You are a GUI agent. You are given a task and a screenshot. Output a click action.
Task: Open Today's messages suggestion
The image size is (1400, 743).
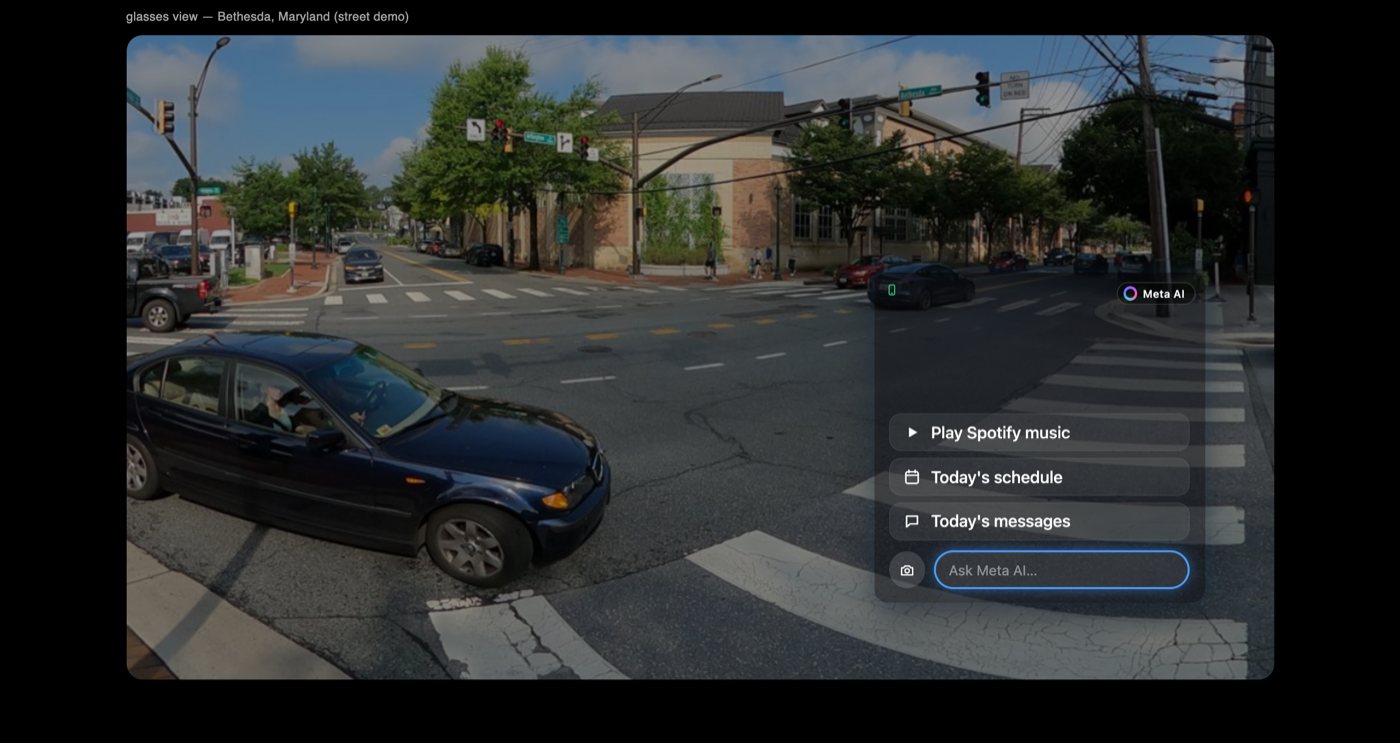point(1039,521)
